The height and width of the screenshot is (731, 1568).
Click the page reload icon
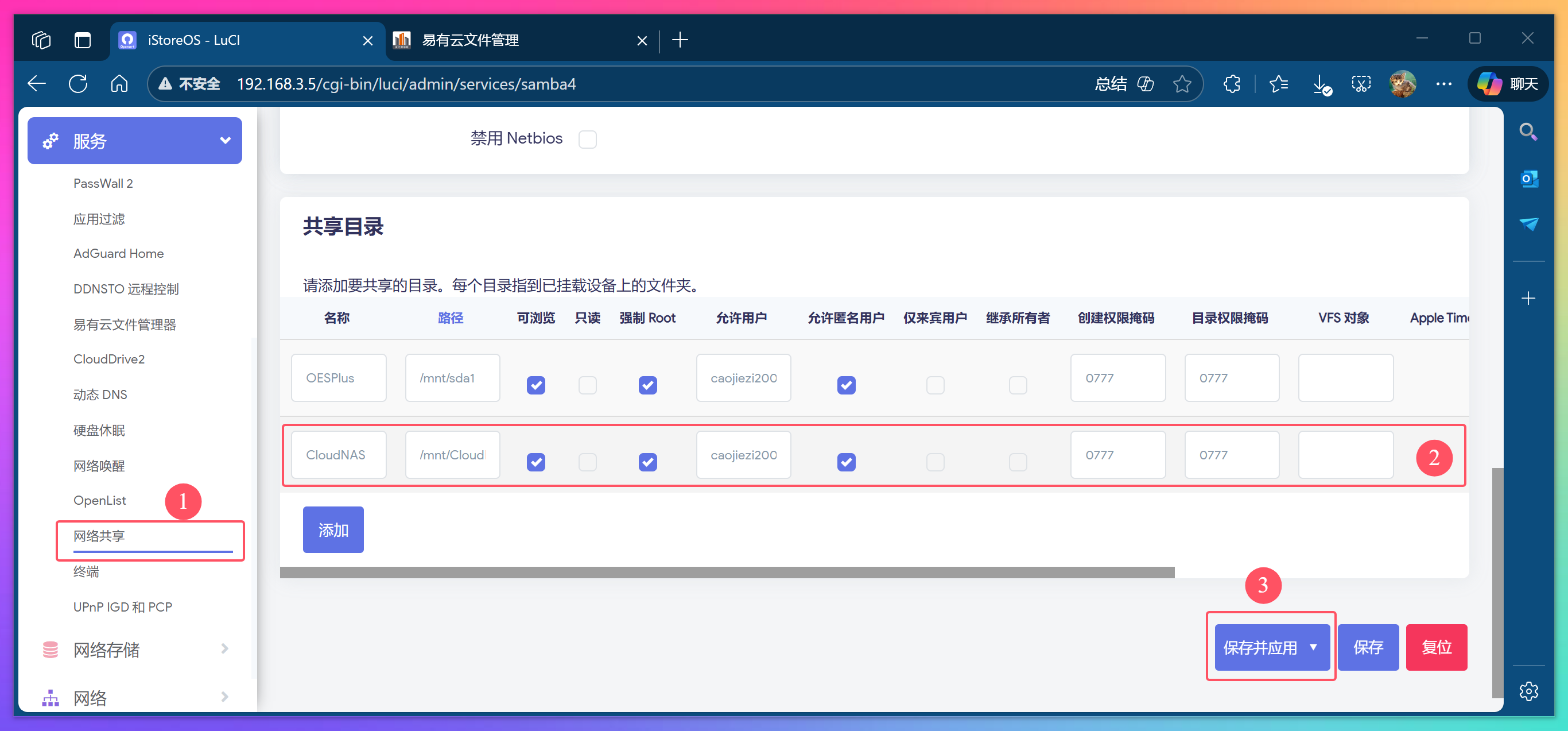(78, 83)
